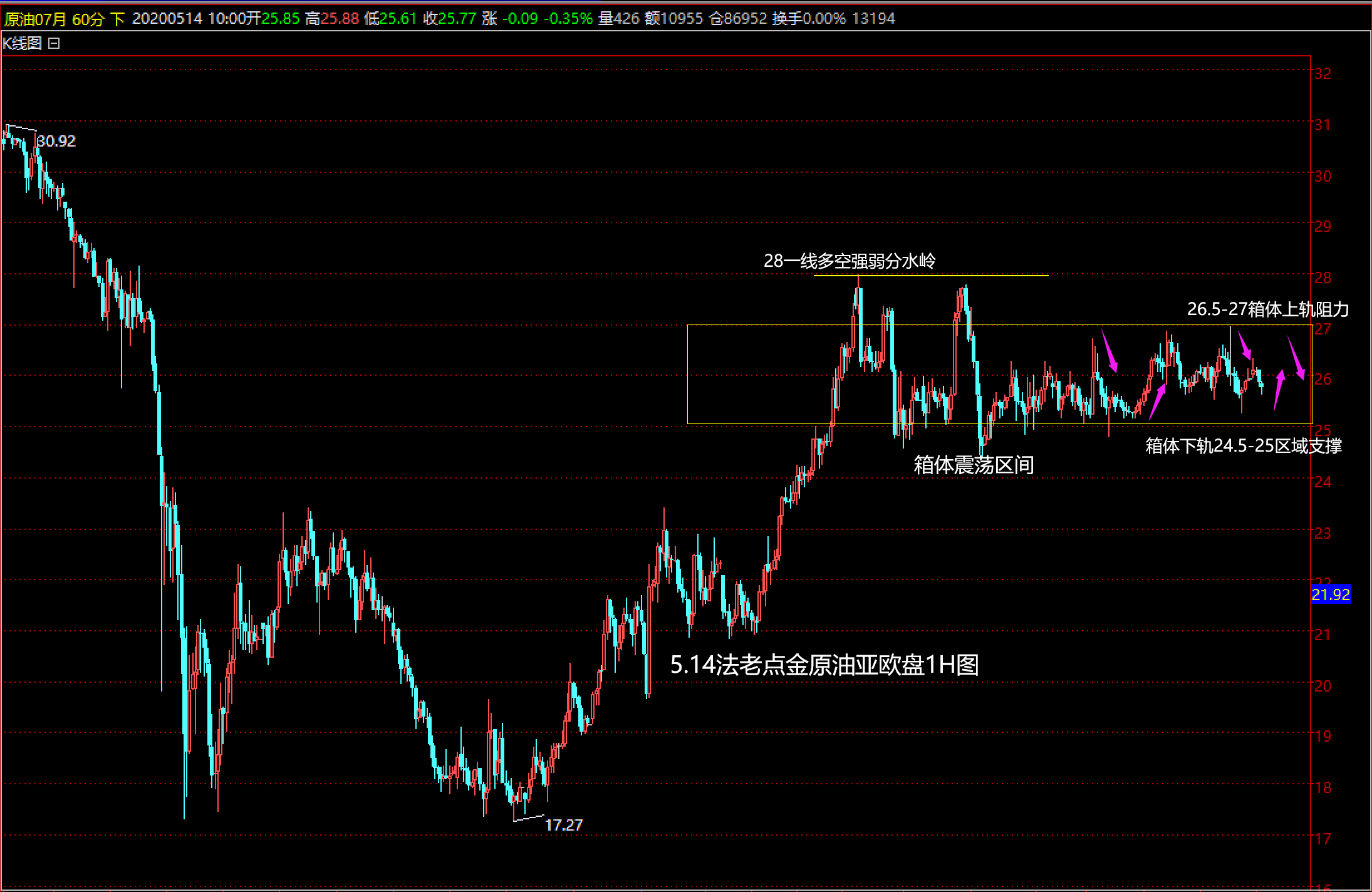Click the blue 21.92 price tag

tap(1331, 594)
